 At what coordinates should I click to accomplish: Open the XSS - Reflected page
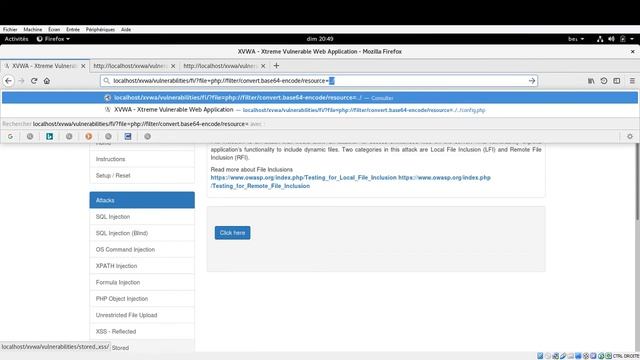point(142,331)
